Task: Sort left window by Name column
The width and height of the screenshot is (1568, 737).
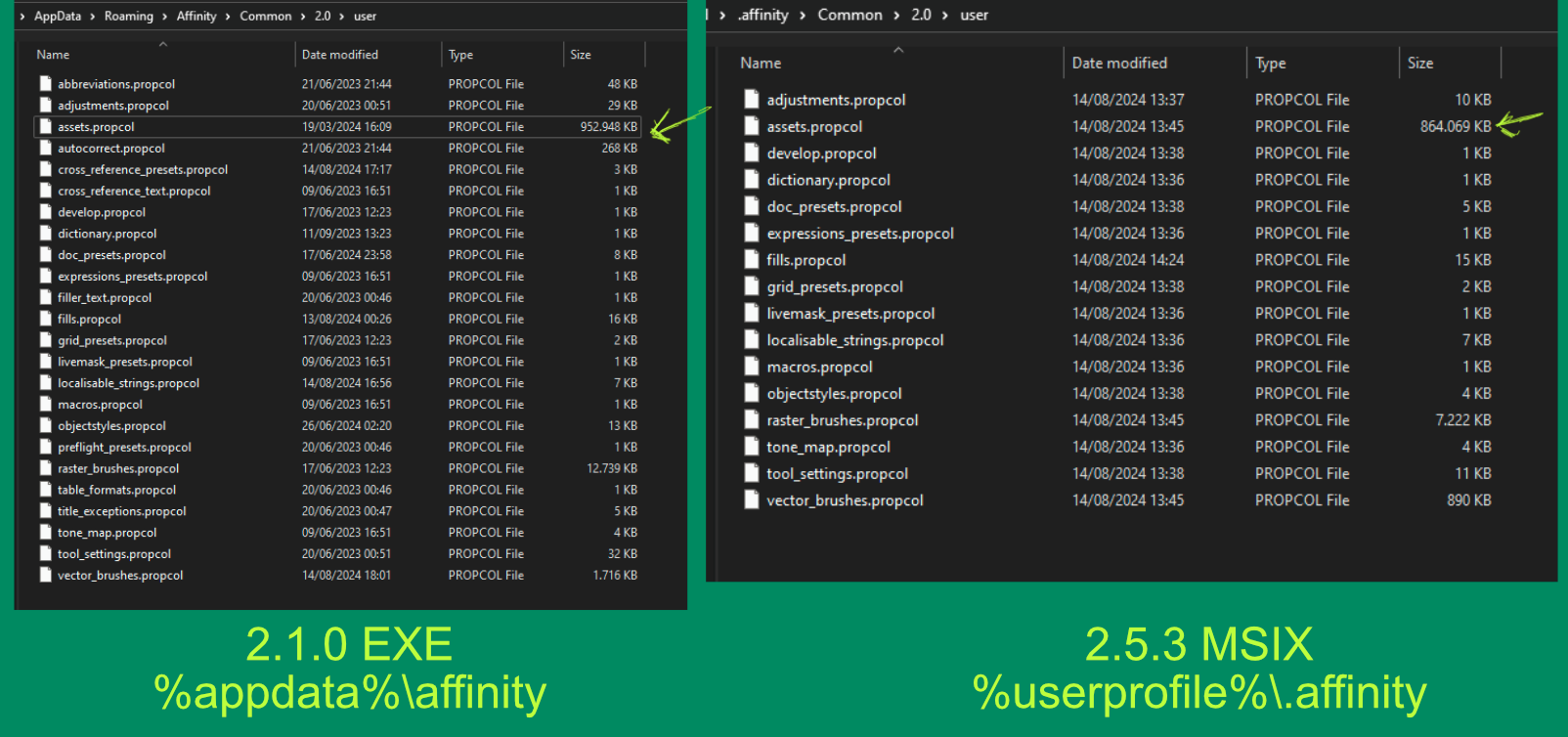Action: point(53,55)
